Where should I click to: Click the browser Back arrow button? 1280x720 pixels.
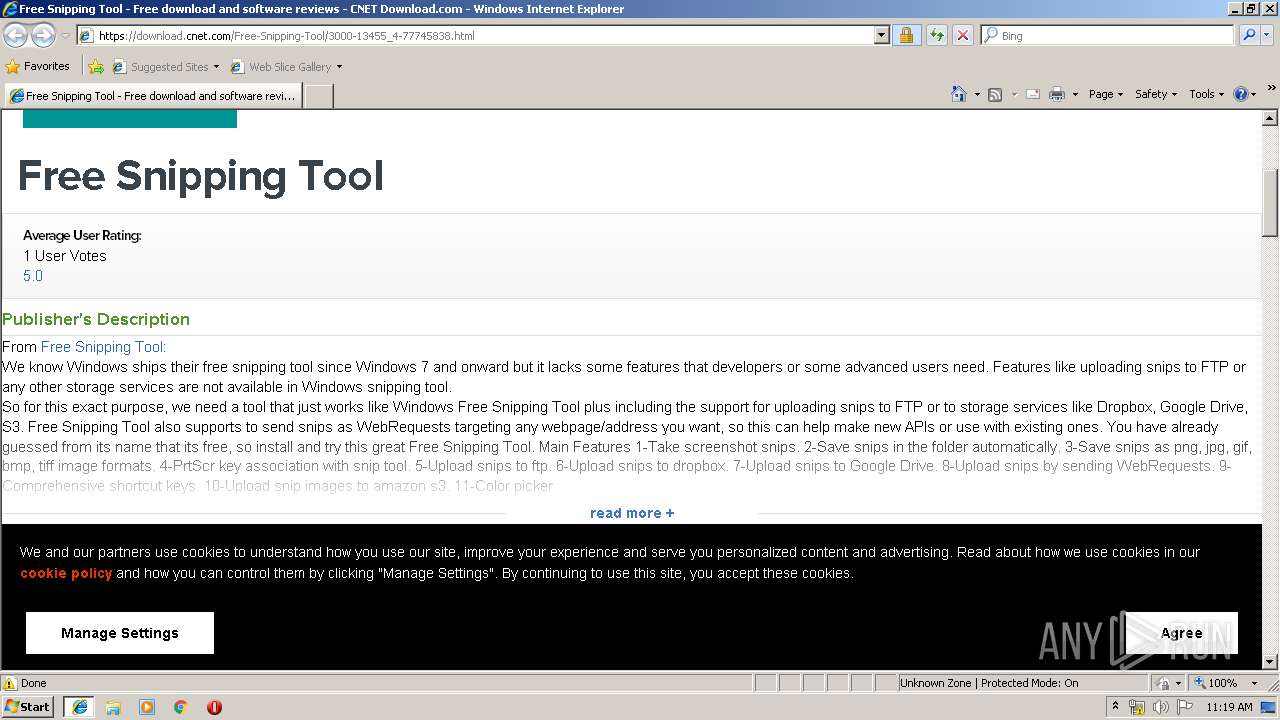point(15,36)
